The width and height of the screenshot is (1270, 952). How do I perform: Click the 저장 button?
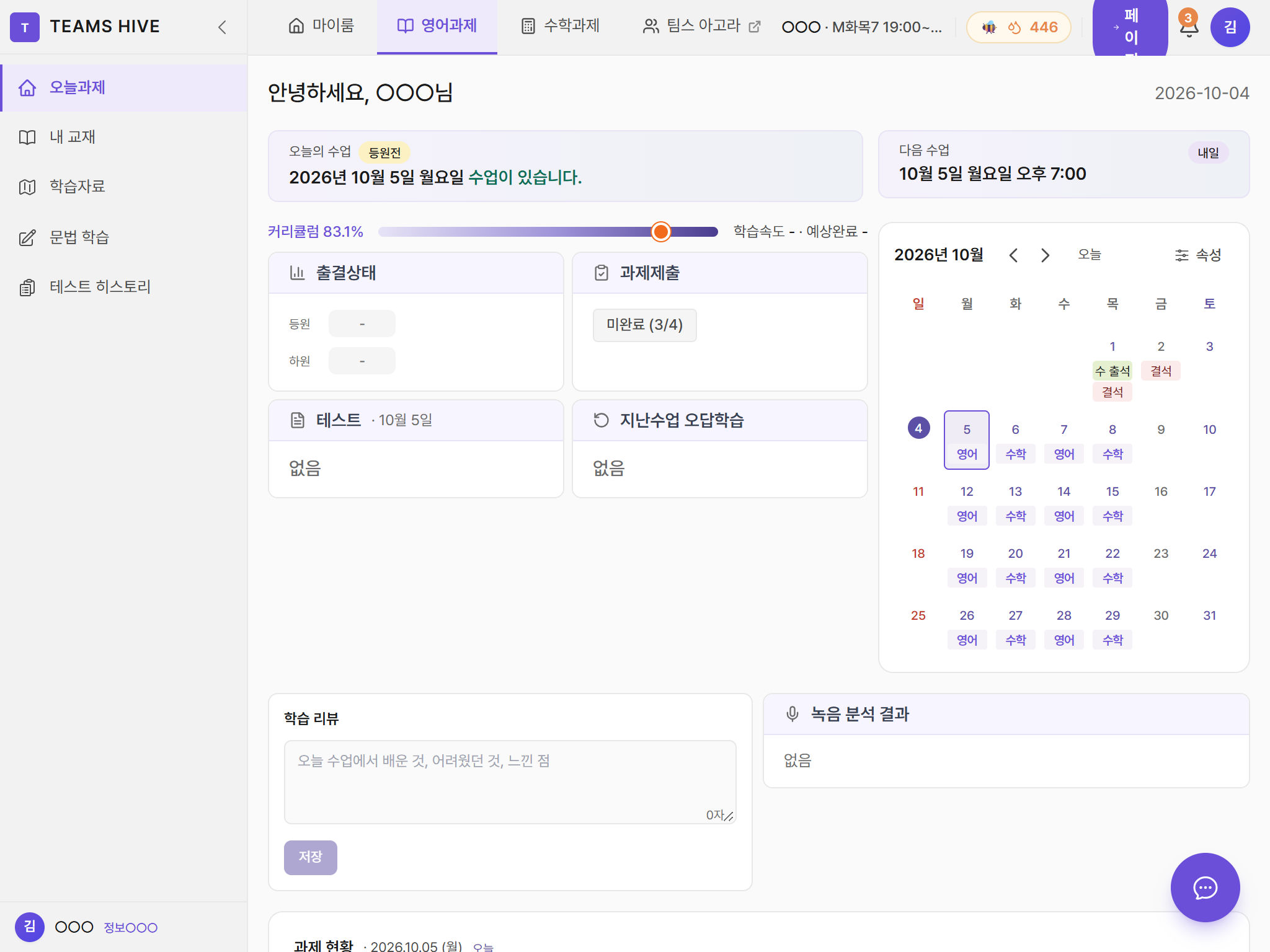coord(311,857)
